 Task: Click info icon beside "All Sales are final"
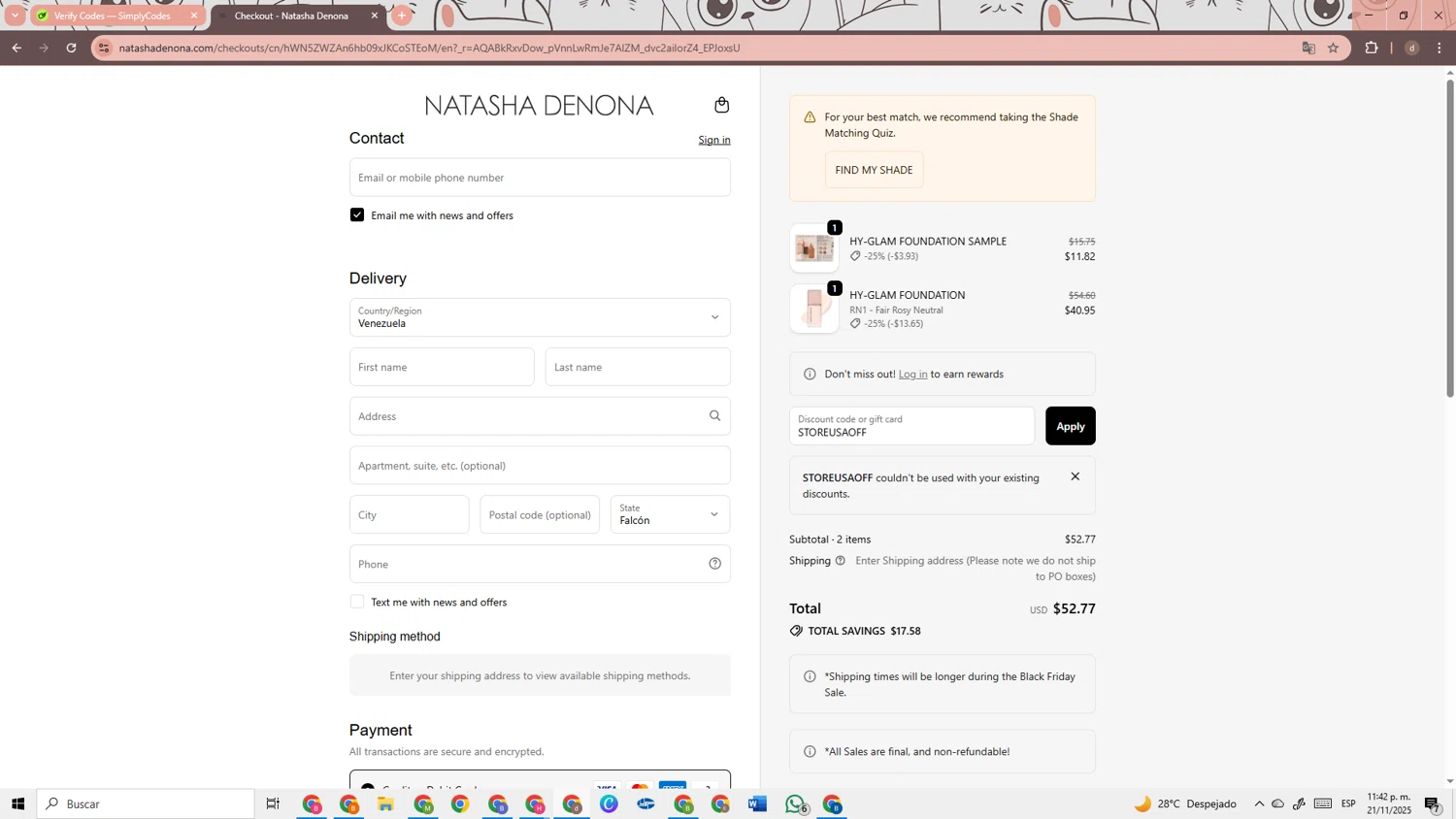(x=810, y=751)
